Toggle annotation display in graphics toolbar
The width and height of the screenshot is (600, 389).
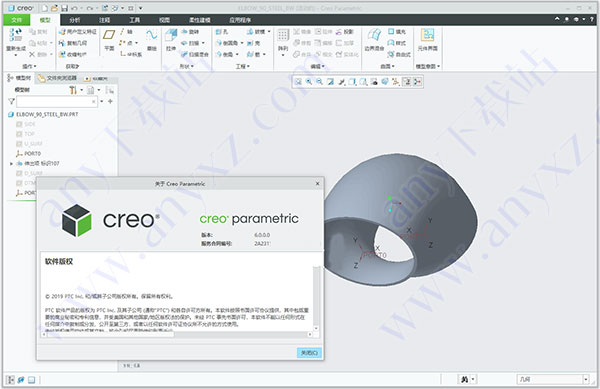[x=406, y=81]
